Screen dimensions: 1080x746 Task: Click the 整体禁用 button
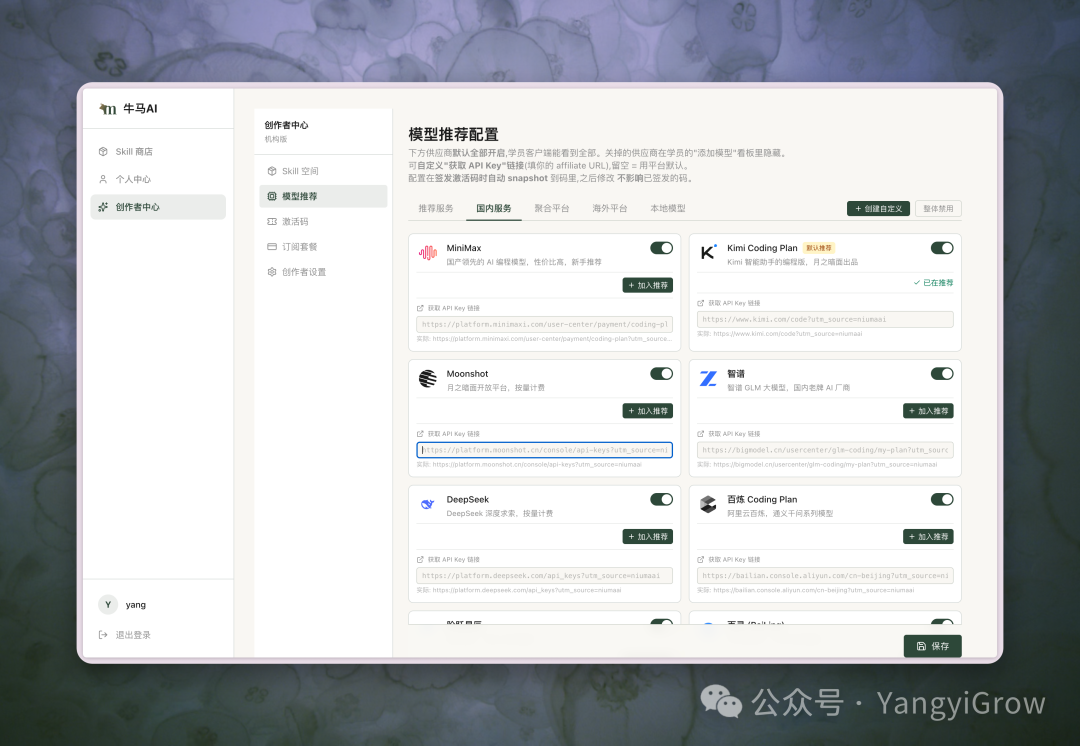pyautogui.click(x=938, y=209)
